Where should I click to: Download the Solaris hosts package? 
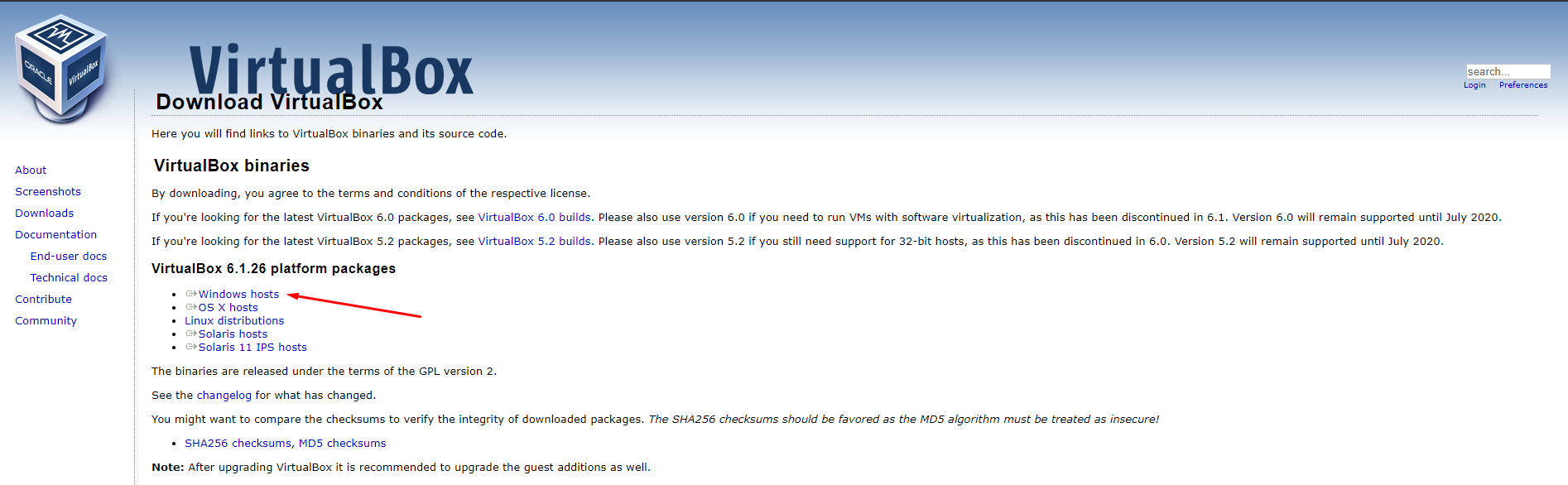233,334
